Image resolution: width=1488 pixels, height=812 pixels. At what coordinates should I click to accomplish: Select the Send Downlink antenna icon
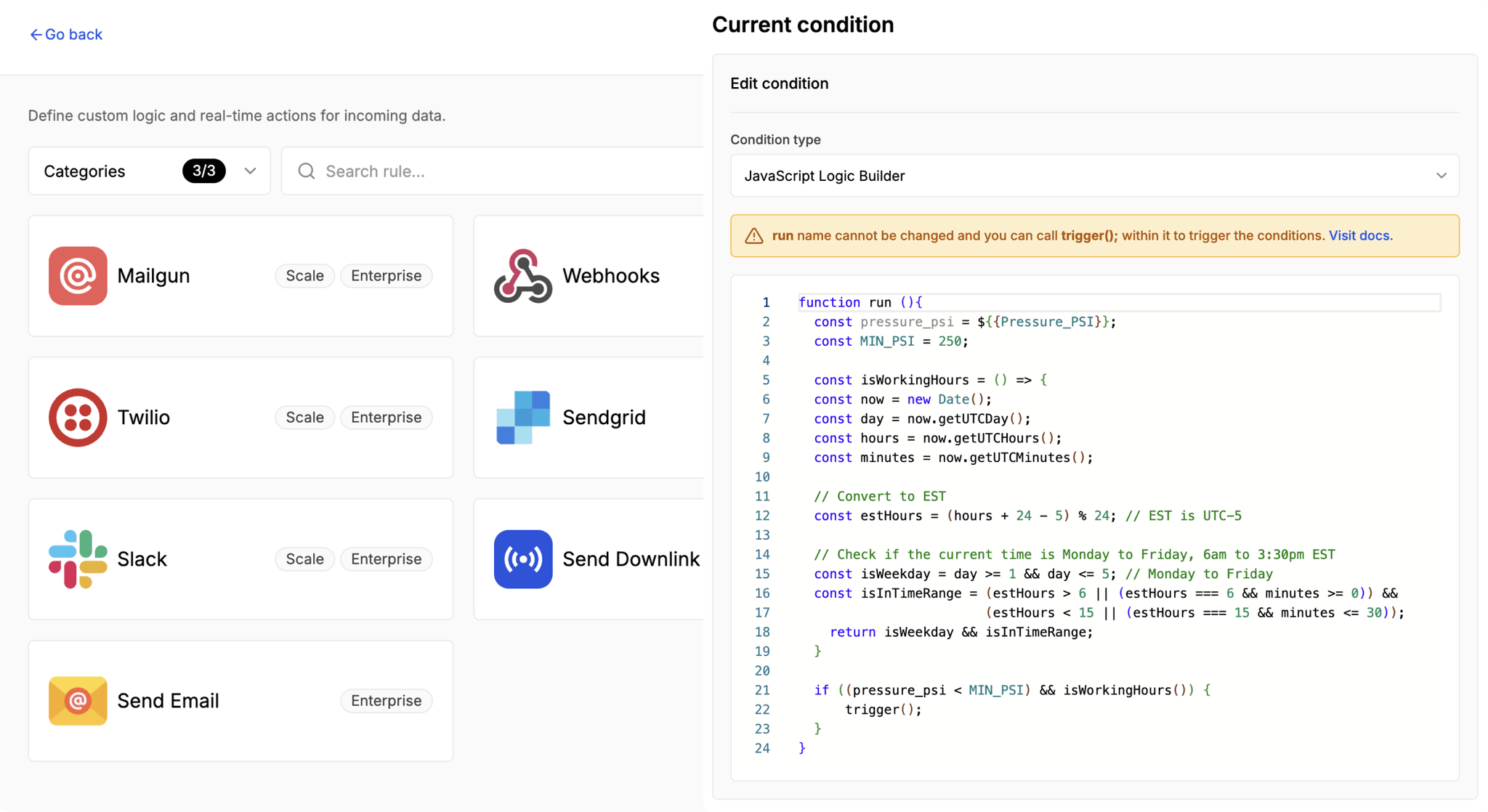click(x=523, y=559)
